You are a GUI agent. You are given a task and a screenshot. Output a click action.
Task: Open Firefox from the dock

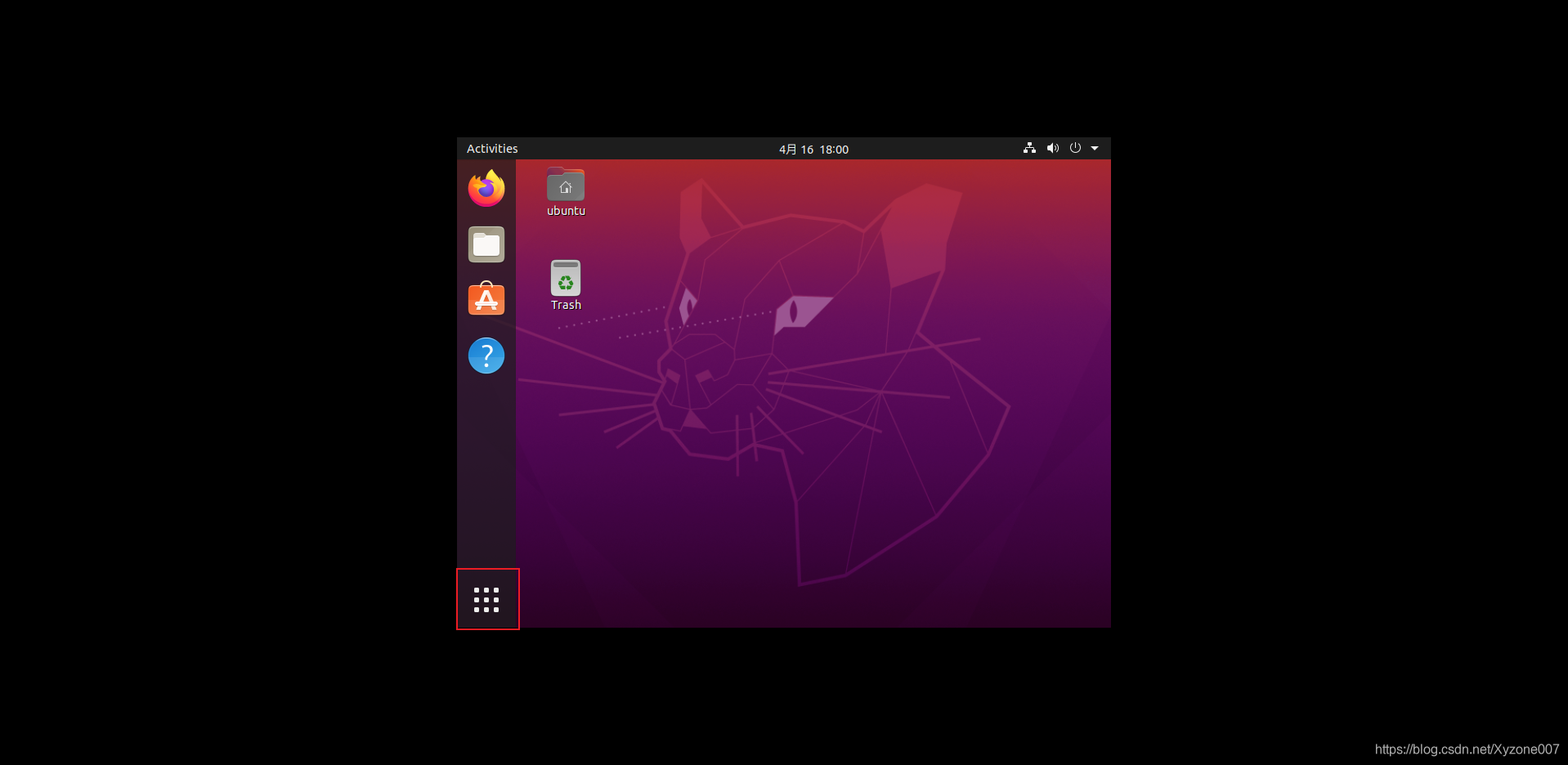486,189
